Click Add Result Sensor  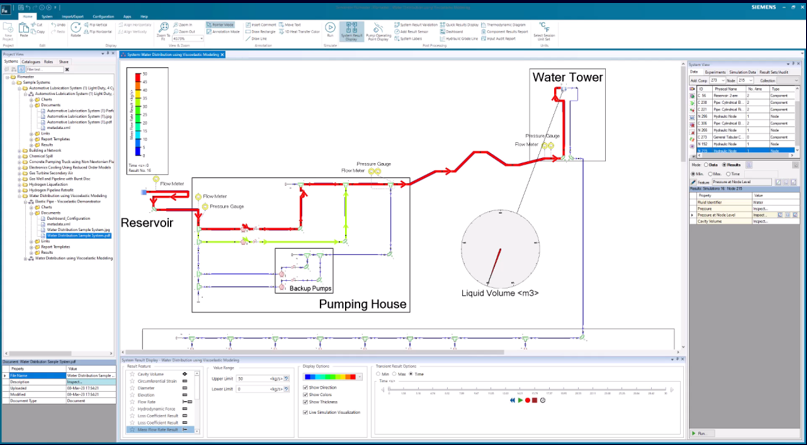pyautogui.click(x=411, y=31)
